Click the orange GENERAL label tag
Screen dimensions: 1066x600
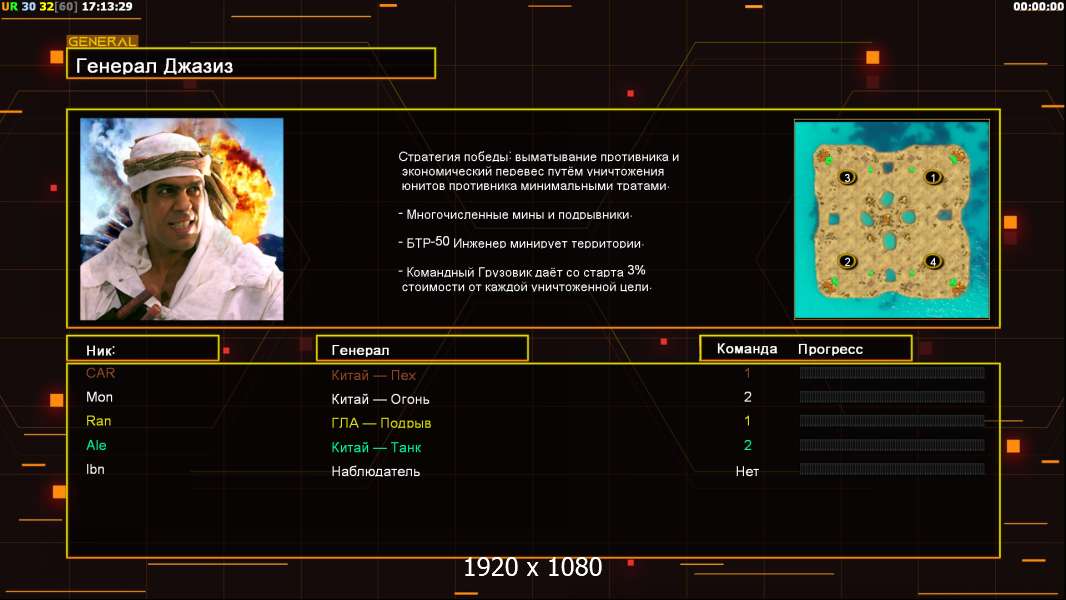pyautogui.click(x=102, y=41)
